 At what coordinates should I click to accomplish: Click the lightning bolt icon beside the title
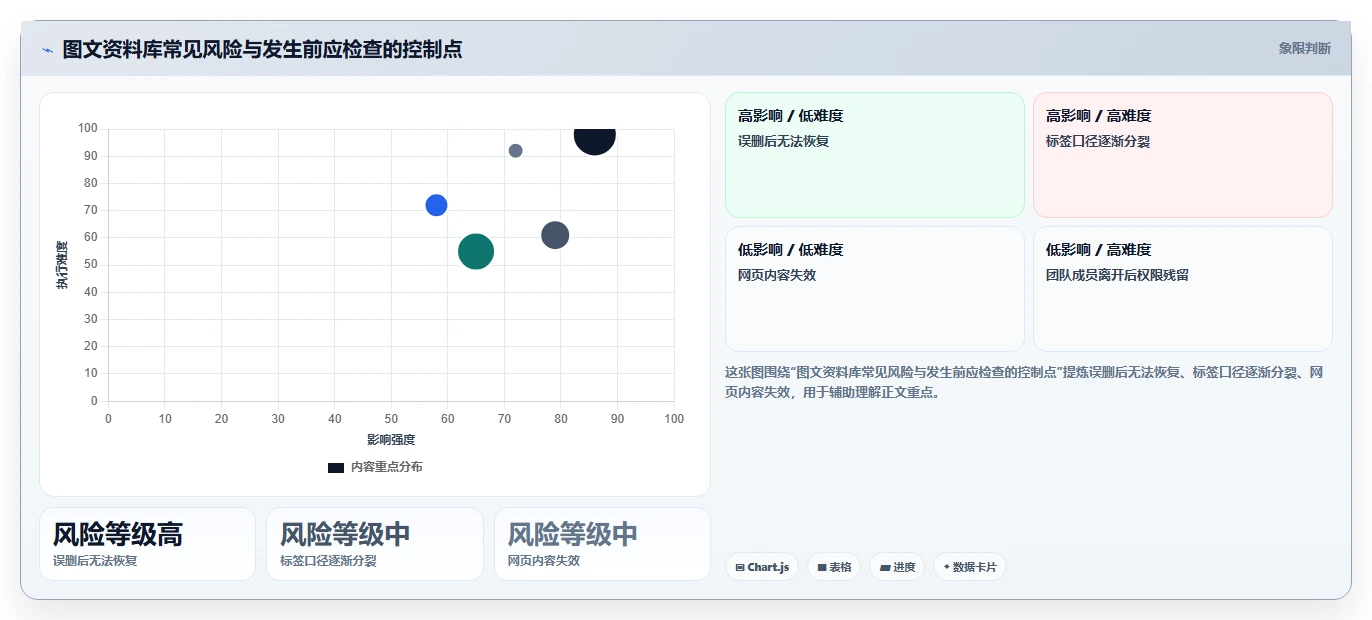point(47,50)
